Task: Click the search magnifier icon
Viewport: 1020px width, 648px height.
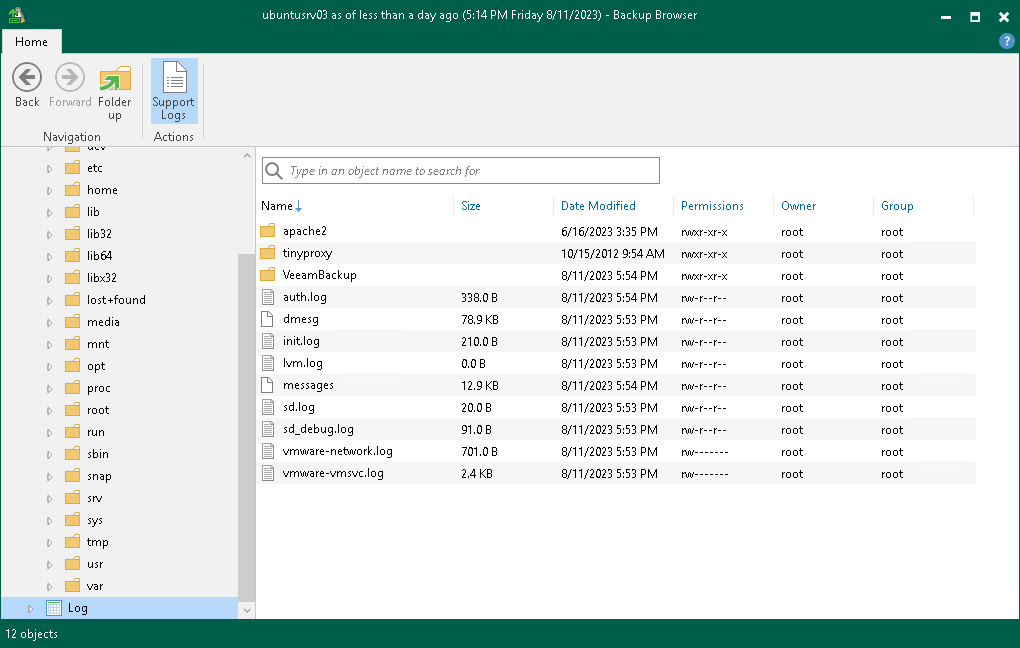Action: pos(274,170)
